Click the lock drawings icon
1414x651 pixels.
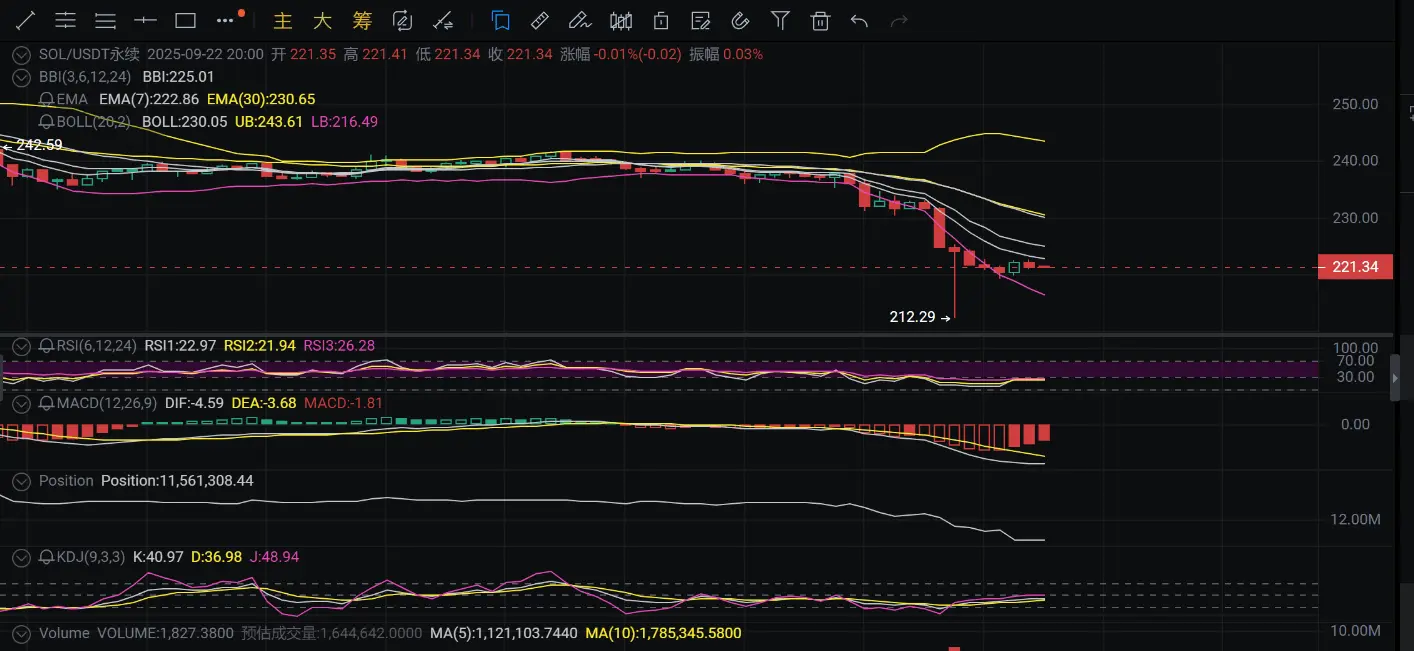point(660,20)
